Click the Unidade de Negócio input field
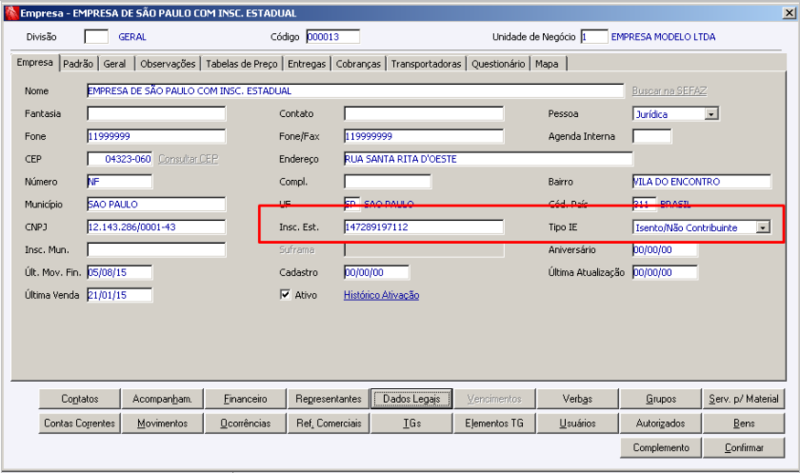This screenshot has width=800, height=473. [594, 37]
